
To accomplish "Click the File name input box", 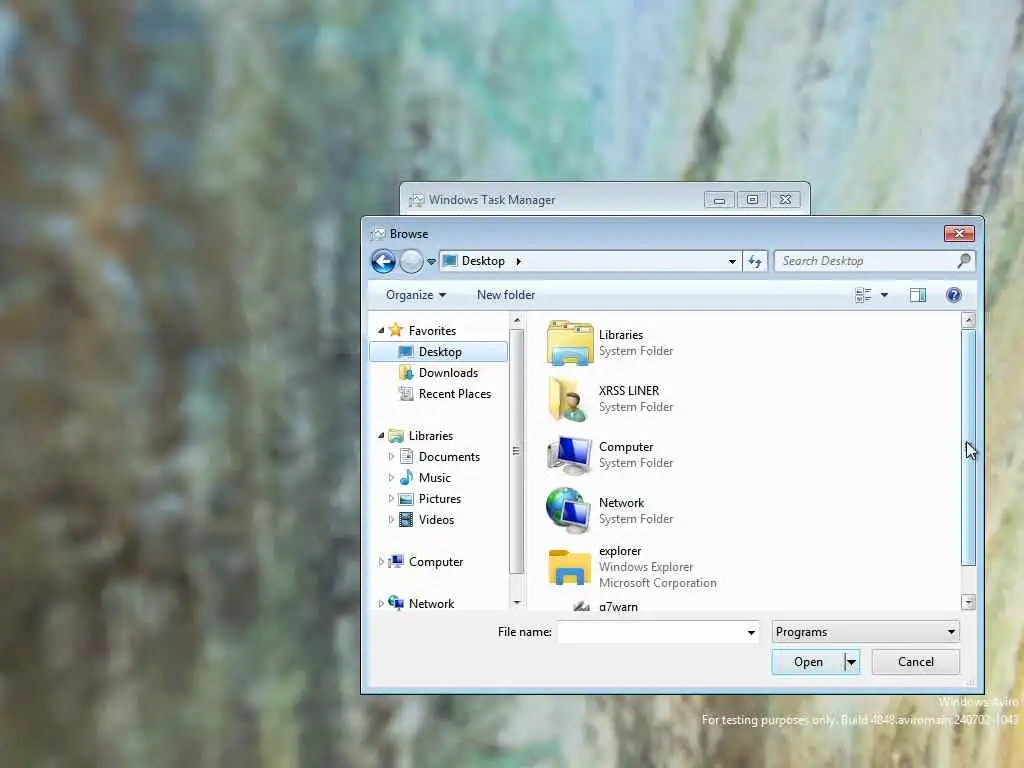I will point(652,632).
